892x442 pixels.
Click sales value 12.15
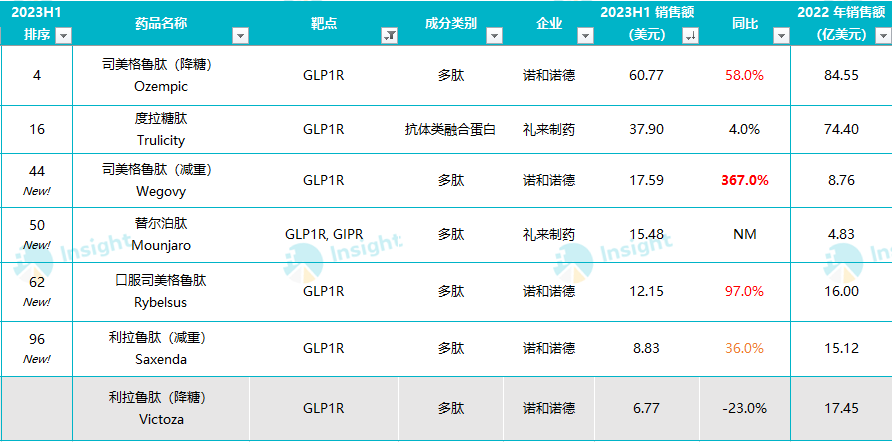(x=647, y=291)
